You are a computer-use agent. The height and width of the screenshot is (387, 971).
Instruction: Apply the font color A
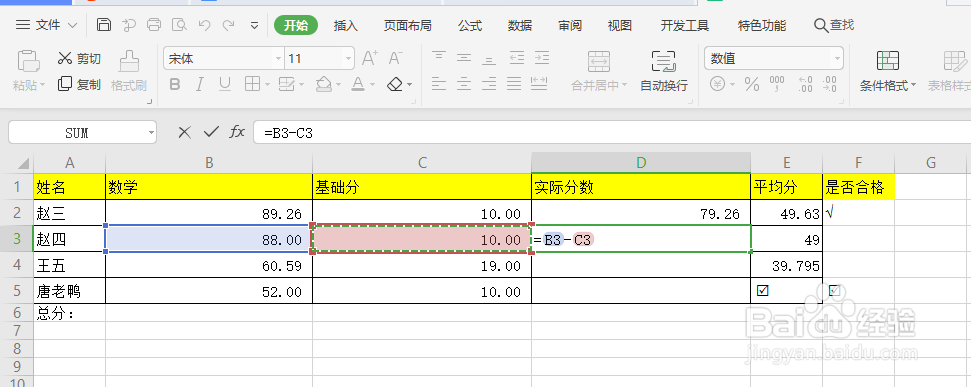tap(358, 84)
